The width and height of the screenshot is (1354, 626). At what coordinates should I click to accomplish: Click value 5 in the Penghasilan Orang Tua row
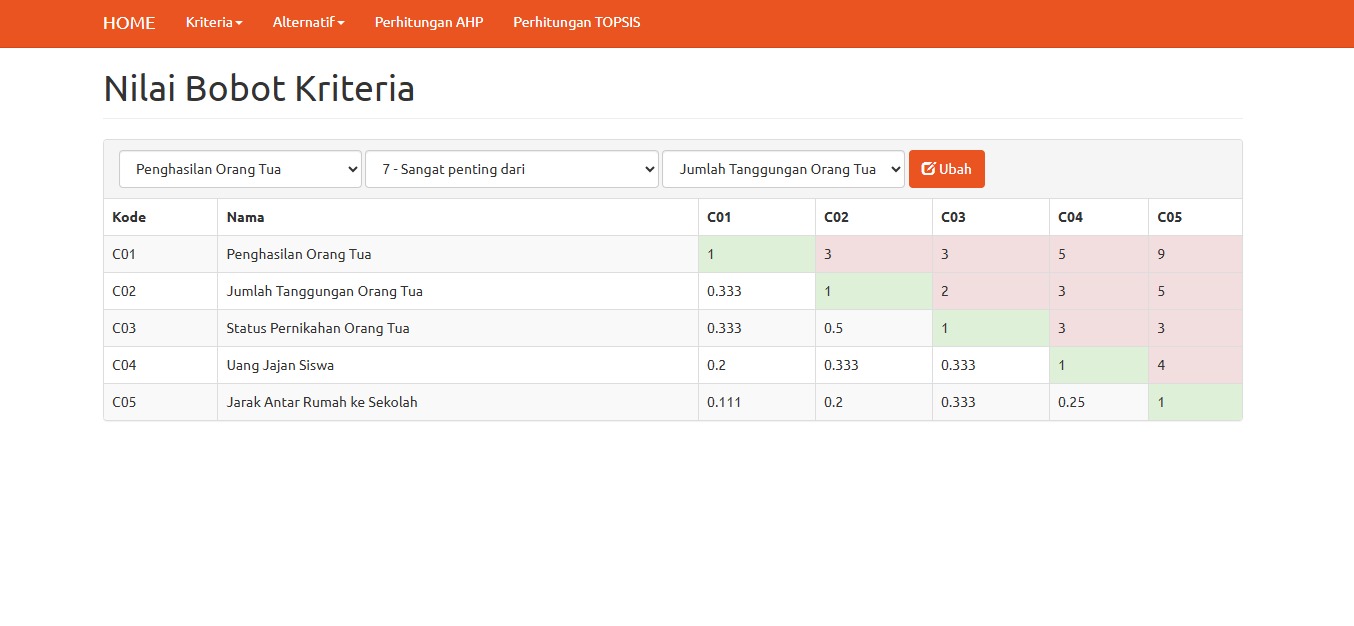point(1099,254)
